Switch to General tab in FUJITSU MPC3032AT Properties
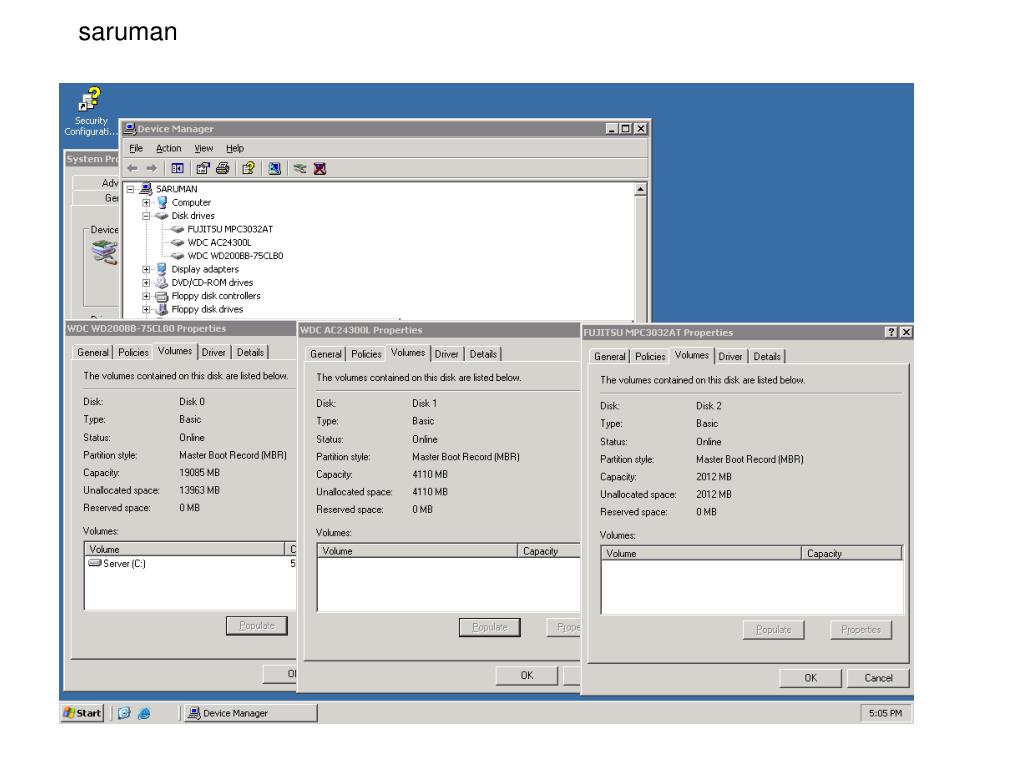 [610, 357]
